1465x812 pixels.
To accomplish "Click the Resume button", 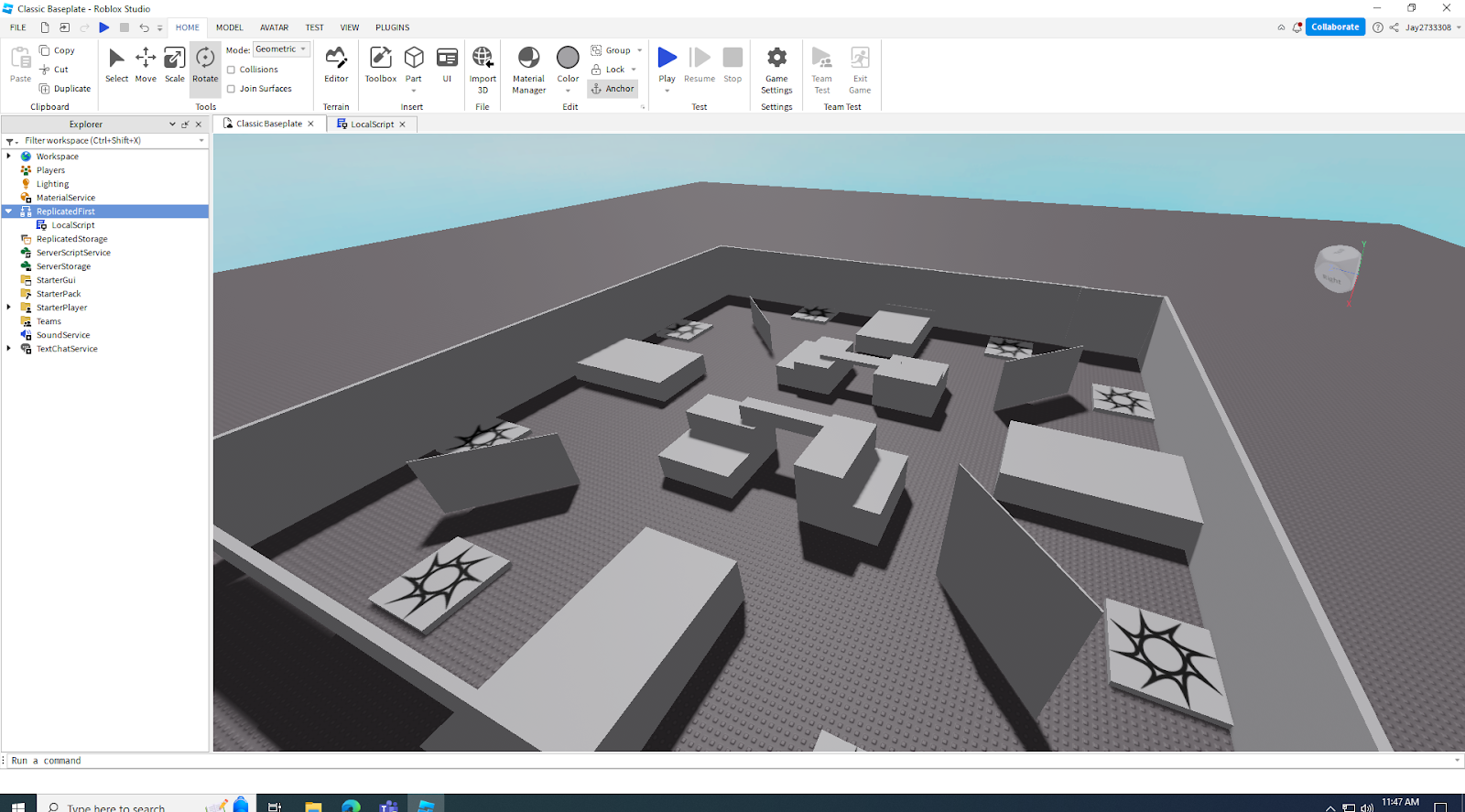I will (700, 66).
